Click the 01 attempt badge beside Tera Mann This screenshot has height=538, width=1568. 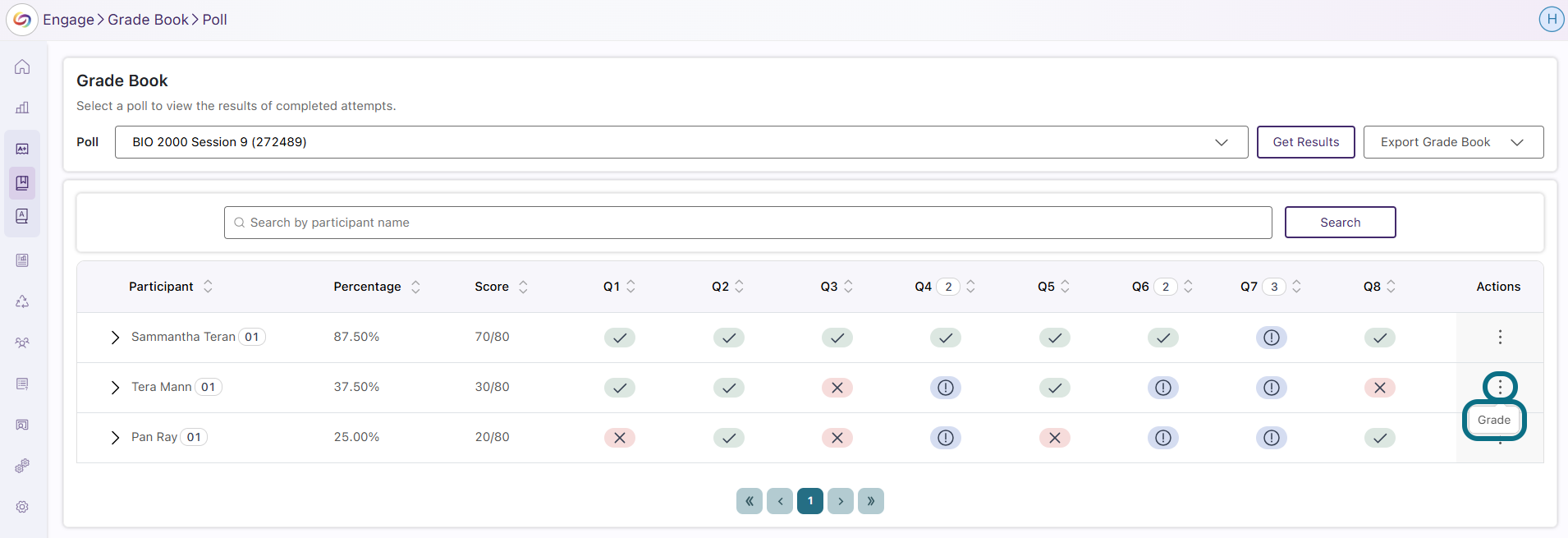(209, 387)
